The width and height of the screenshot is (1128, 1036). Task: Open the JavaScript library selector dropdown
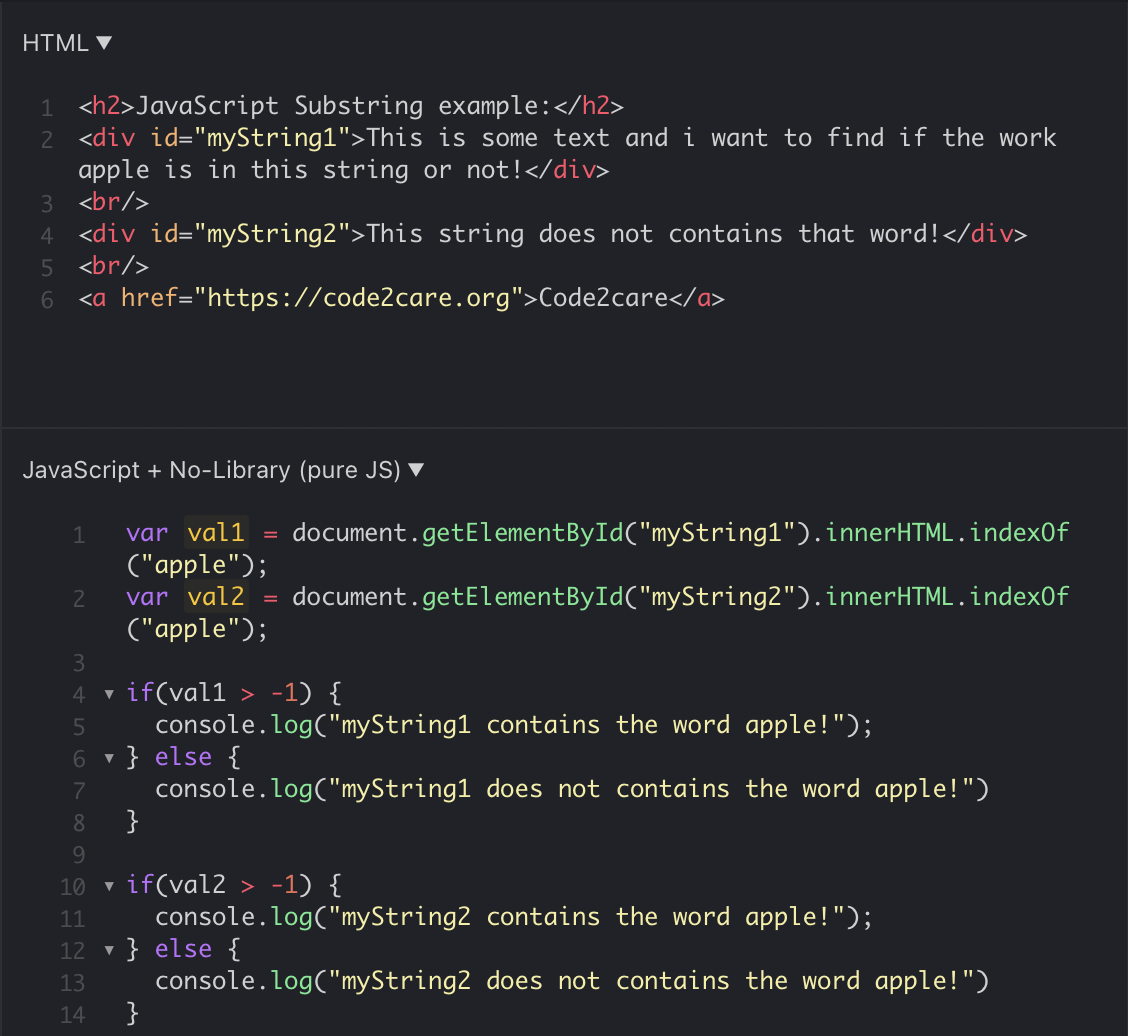417,469
